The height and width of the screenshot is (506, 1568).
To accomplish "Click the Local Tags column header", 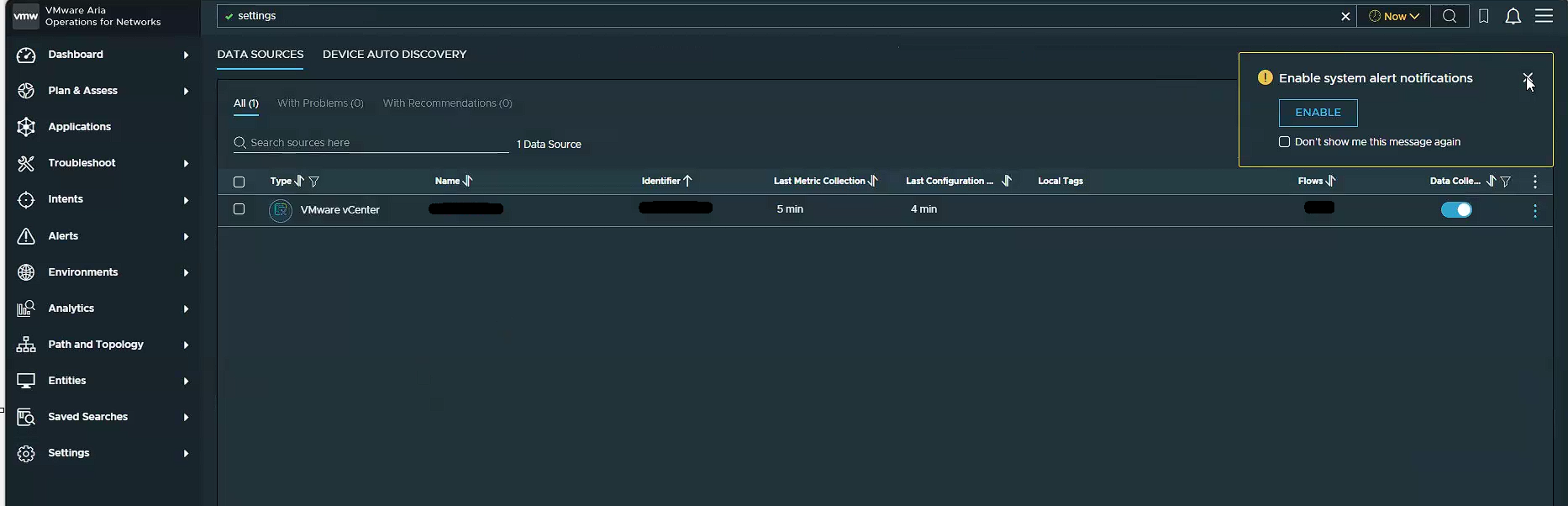I will (x=1060, y=181).
